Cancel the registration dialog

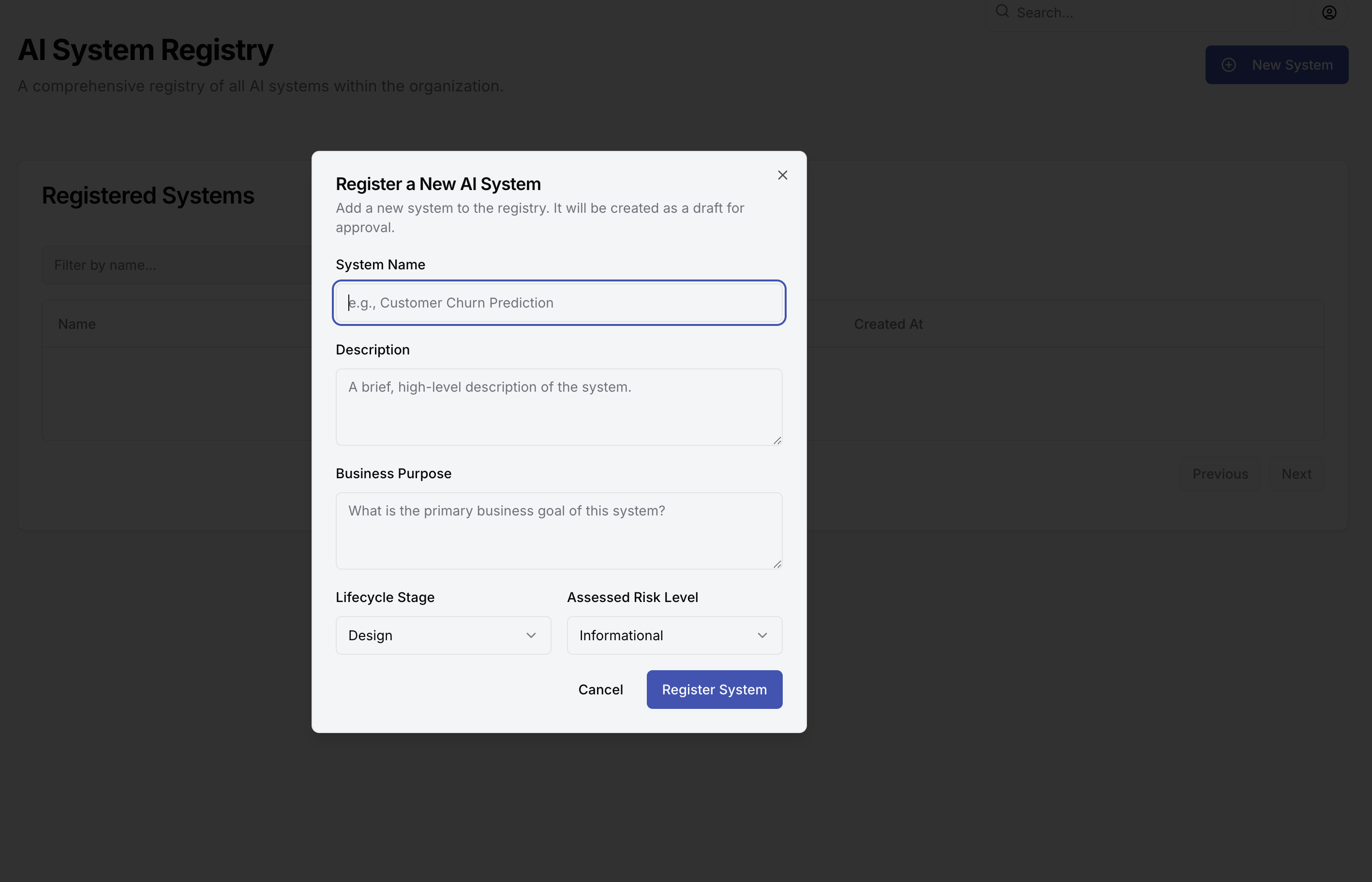600,690
